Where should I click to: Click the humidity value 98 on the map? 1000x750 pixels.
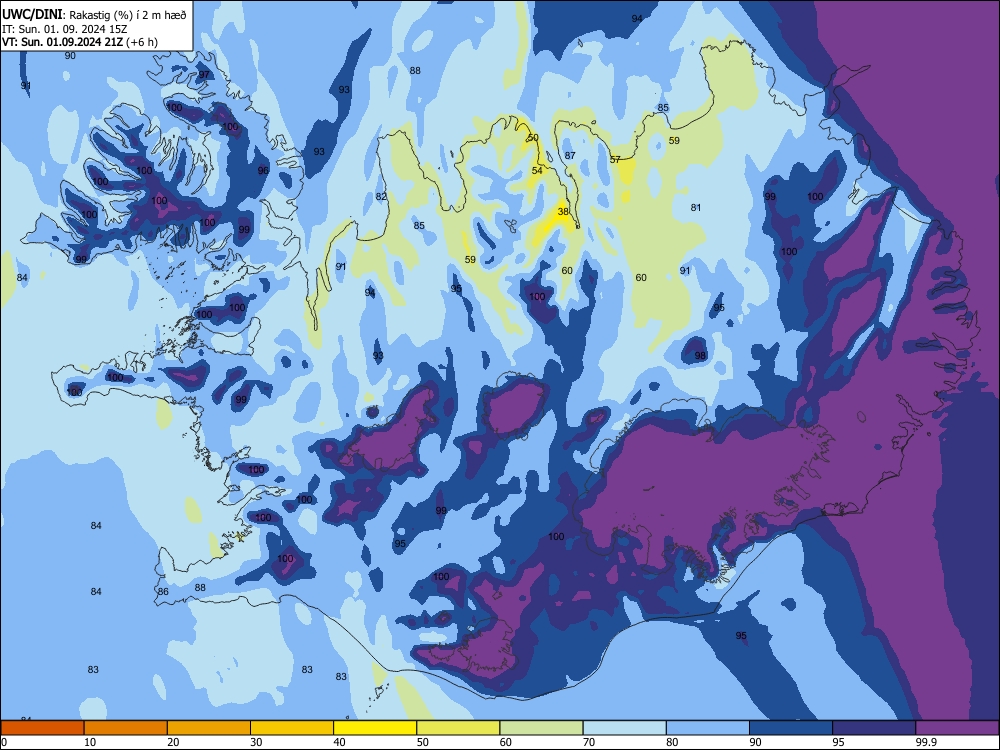point(700,355)
